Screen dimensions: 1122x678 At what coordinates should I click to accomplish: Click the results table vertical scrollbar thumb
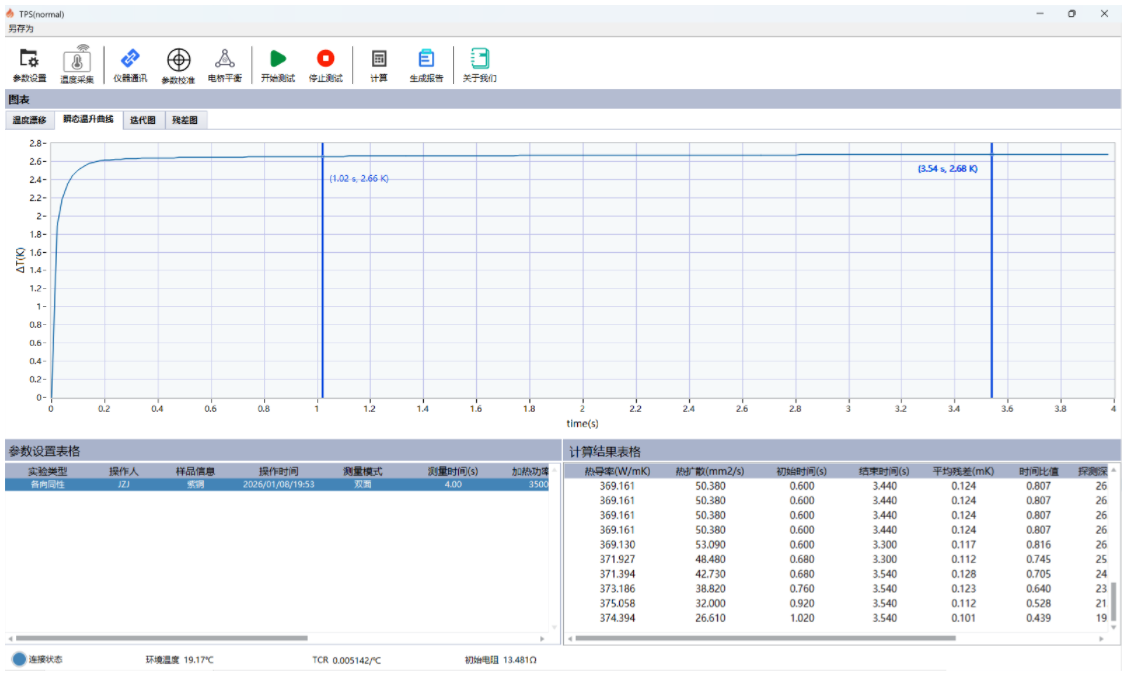(1114, 601)
